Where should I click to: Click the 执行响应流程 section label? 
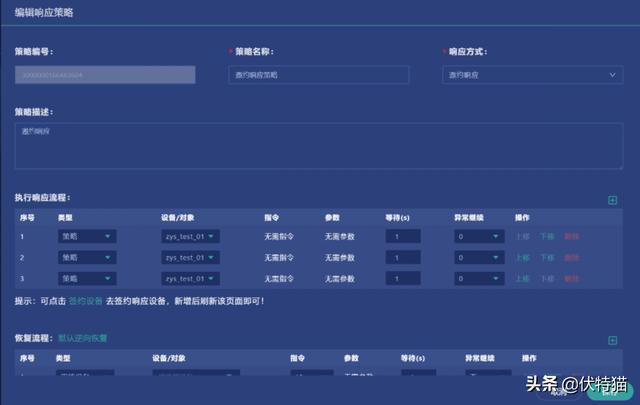point(42,198)
